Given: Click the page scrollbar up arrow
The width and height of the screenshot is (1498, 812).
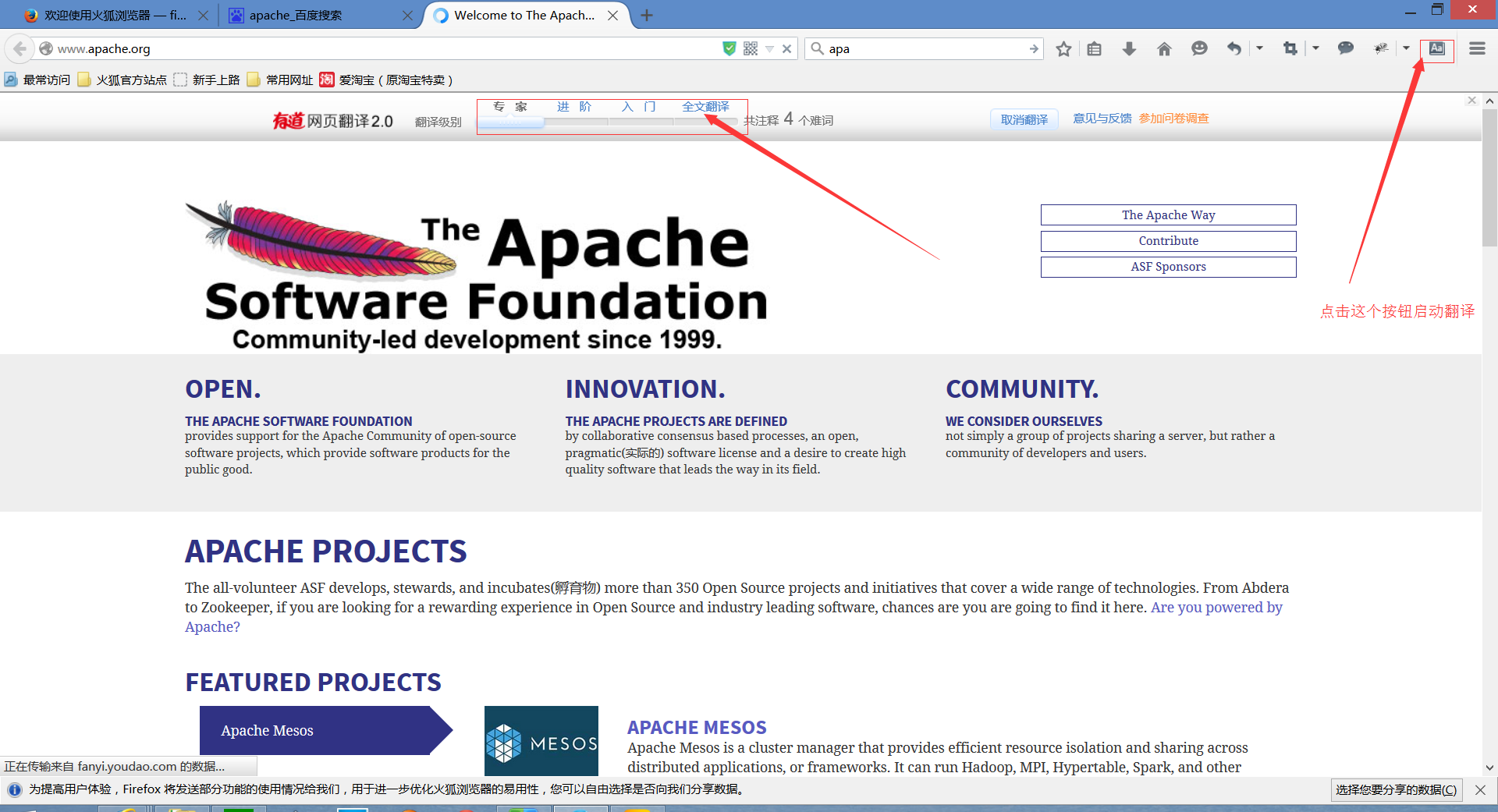Looking at the screenshot, I should (1489, 101).
